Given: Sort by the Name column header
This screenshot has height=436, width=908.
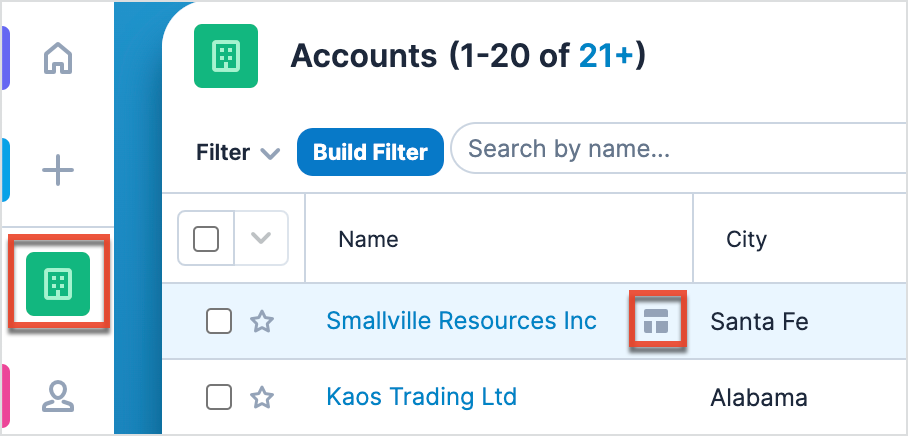Looking at the screenshot, I should pyautogui.click(x=368, y=239).
